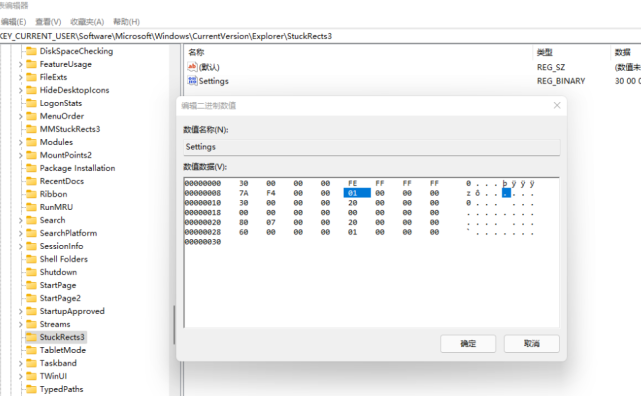Viewport: 641px width, 396px height.
Task: Expand the HideDesktopIcons tree node
Action: point(20,90)
